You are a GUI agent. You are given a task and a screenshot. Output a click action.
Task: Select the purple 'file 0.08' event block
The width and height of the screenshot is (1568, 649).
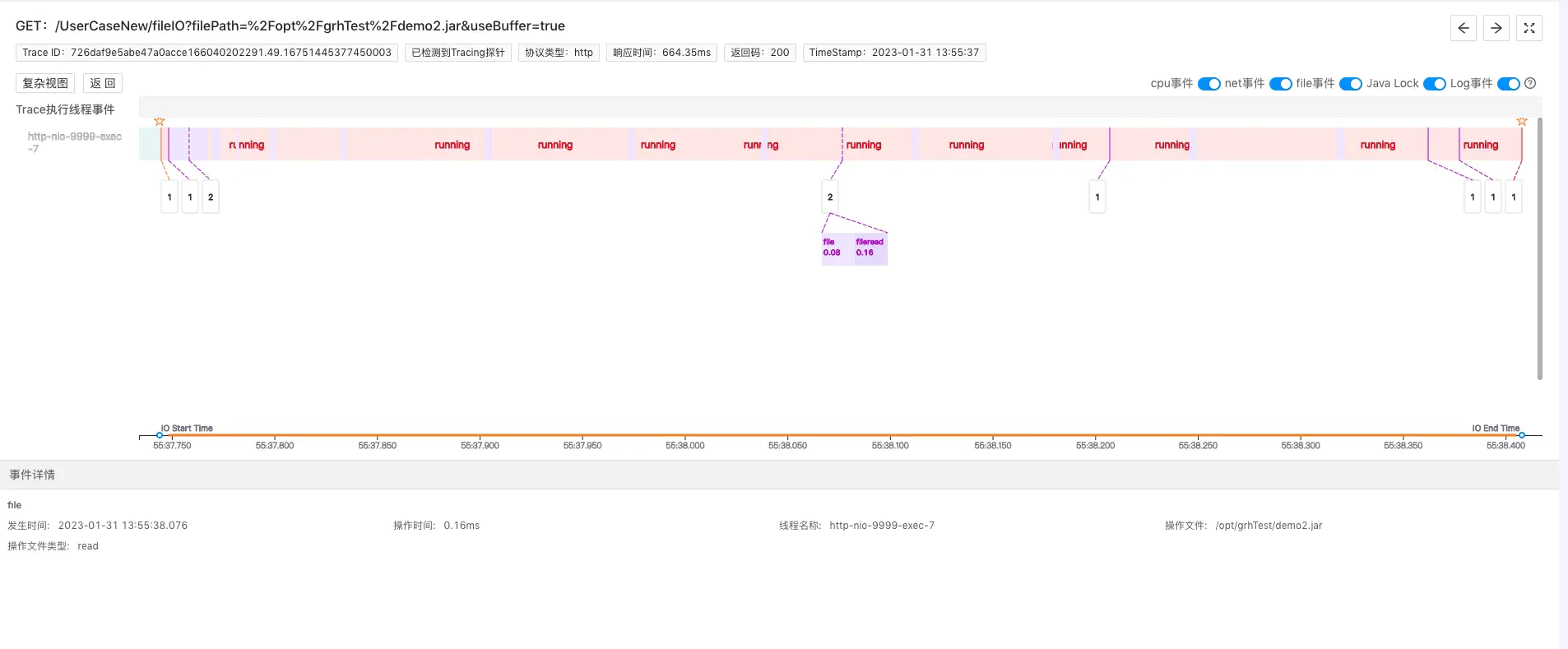click(x=832, y=248)
